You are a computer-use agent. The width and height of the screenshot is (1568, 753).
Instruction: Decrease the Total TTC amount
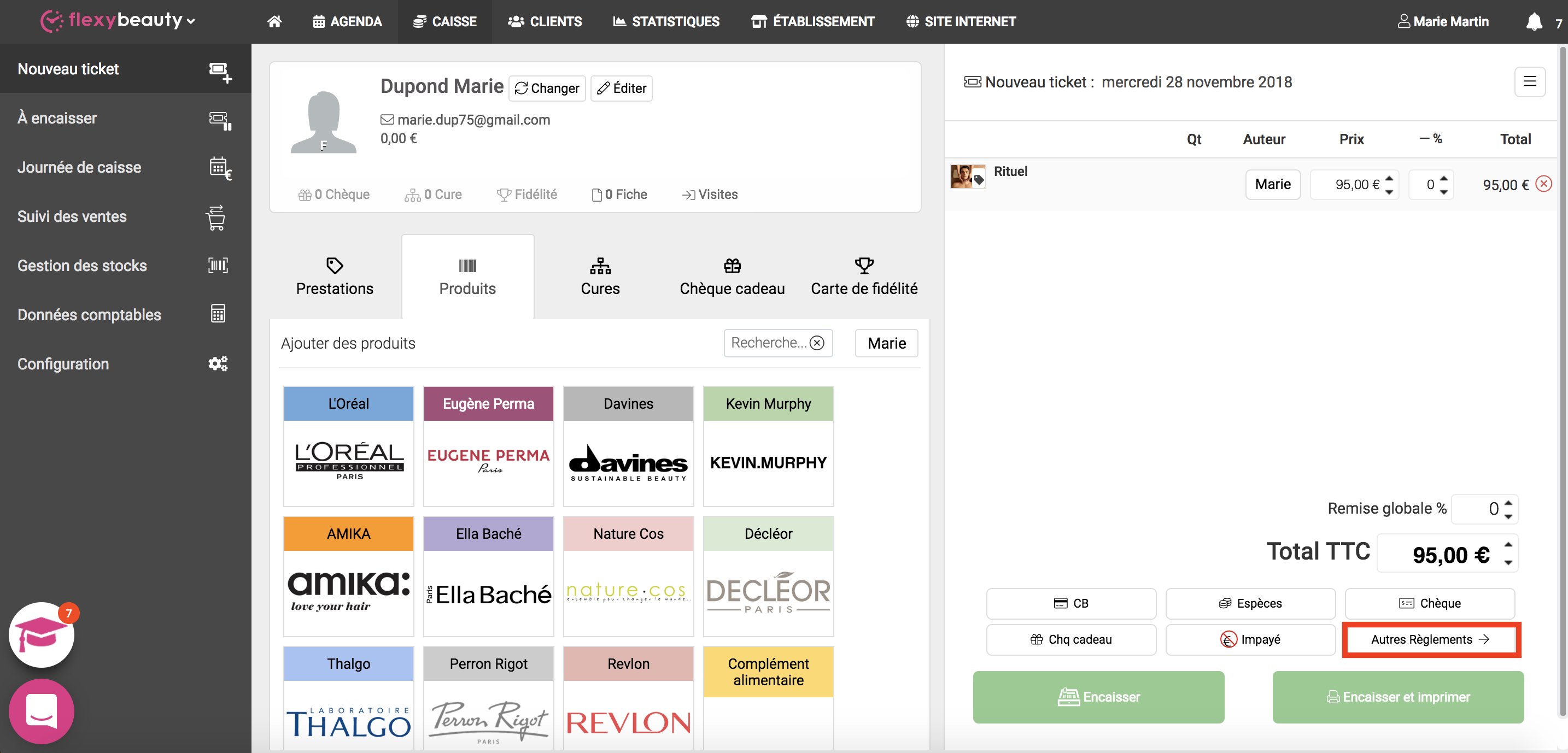coord(1508,563)
